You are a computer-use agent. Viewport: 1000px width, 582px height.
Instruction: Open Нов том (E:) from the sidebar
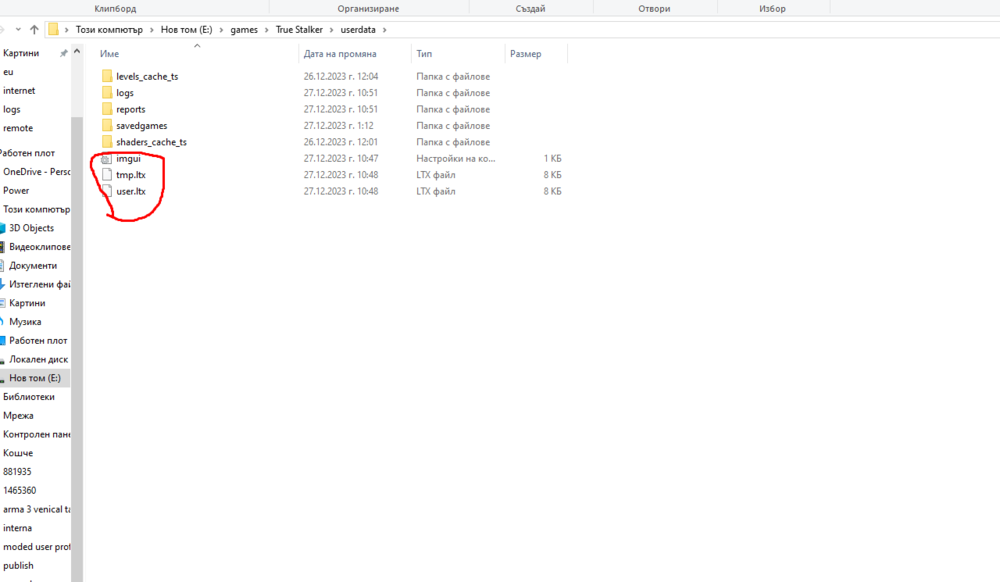click(36, 377)
